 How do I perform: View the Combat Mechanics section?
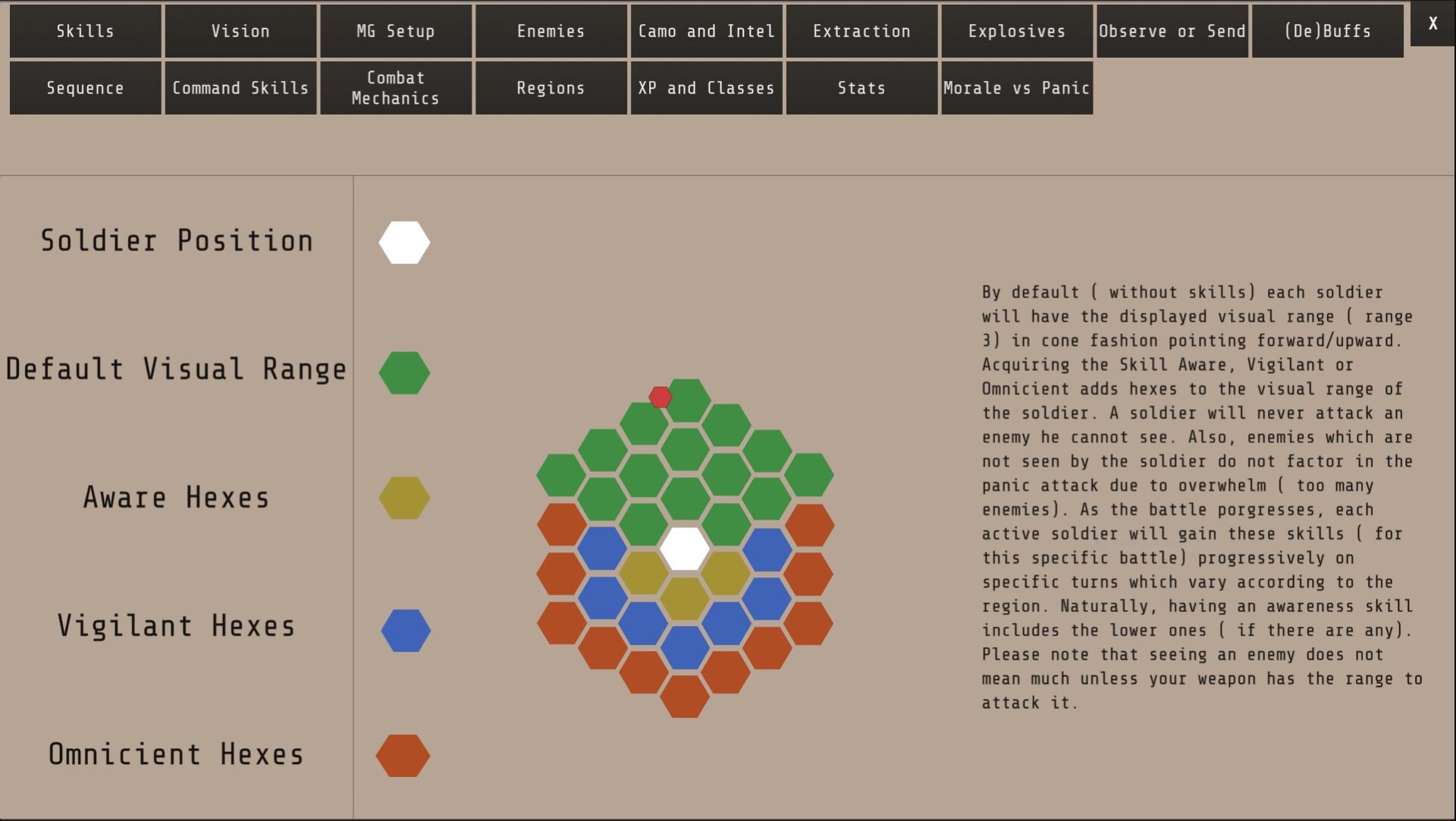click(x=396, y=87)
